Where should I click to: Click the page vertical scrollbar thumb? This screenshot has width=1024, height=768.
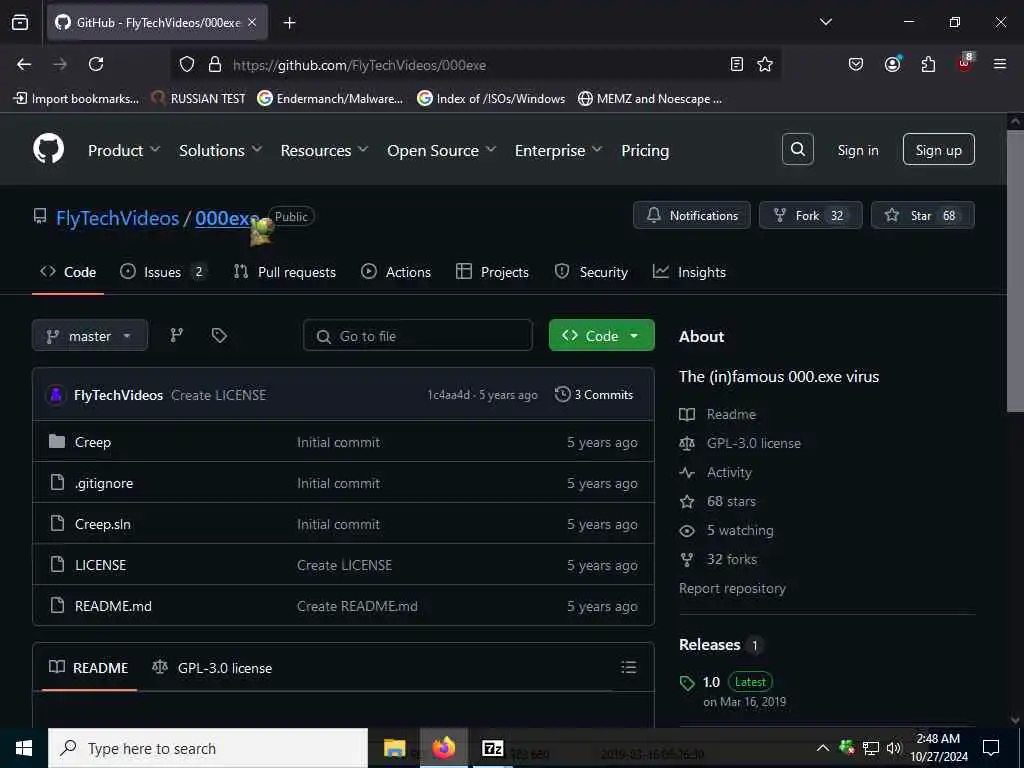[x=1015, y=271]
